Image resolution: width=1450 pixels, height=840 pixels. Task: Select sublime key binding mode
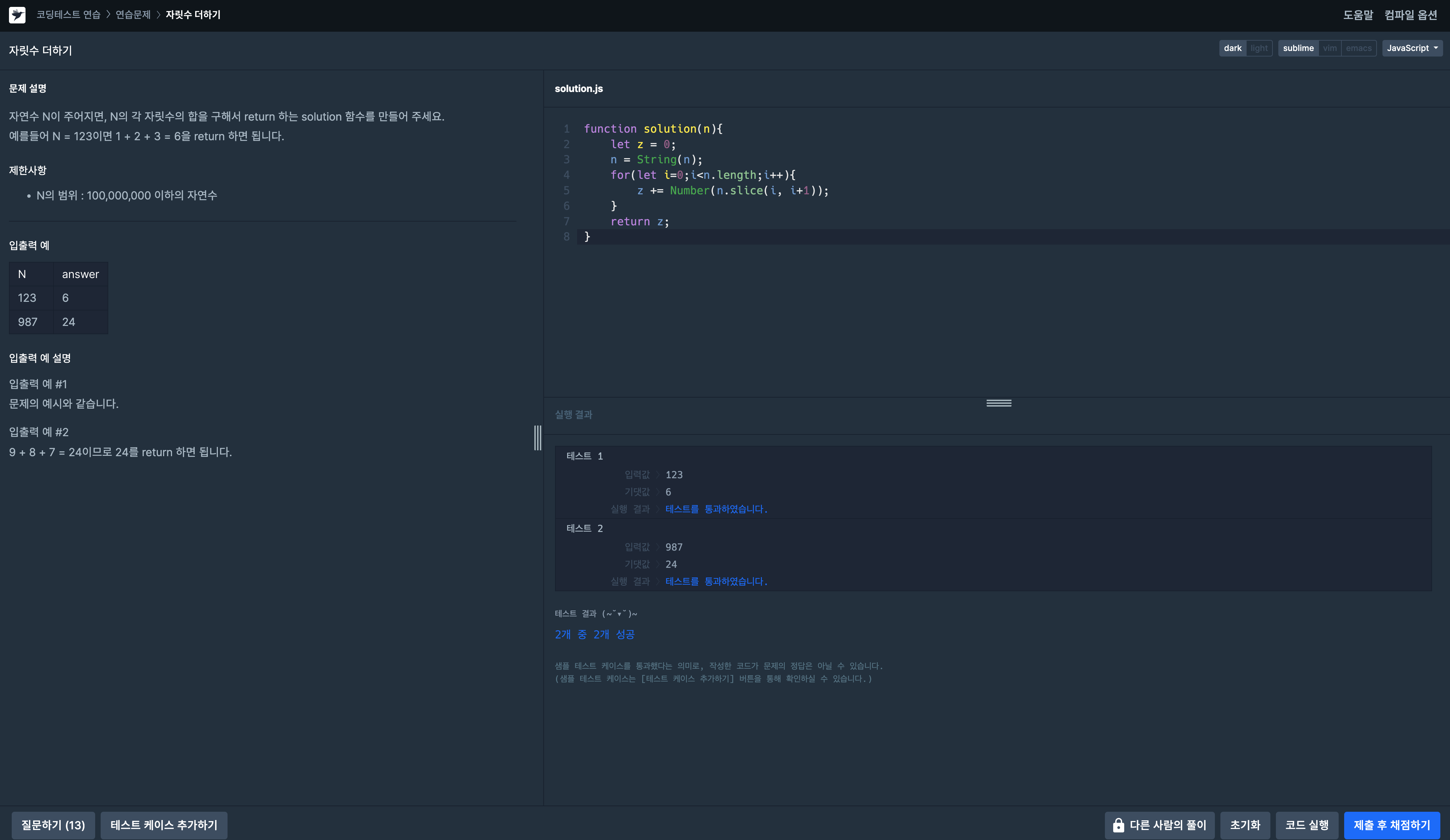(x=1298, y=48)
